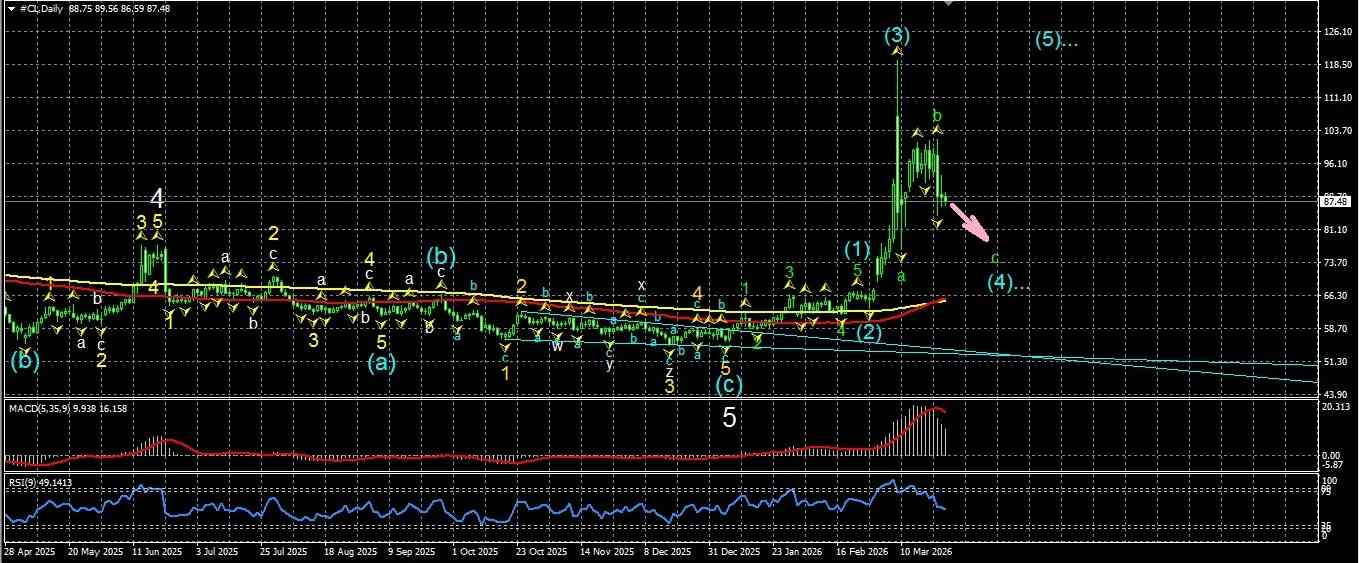Image resolution: width=1360 pixels, height=563 pixels.
Task: Select the y wave label
Action: (x=609, y=364)
